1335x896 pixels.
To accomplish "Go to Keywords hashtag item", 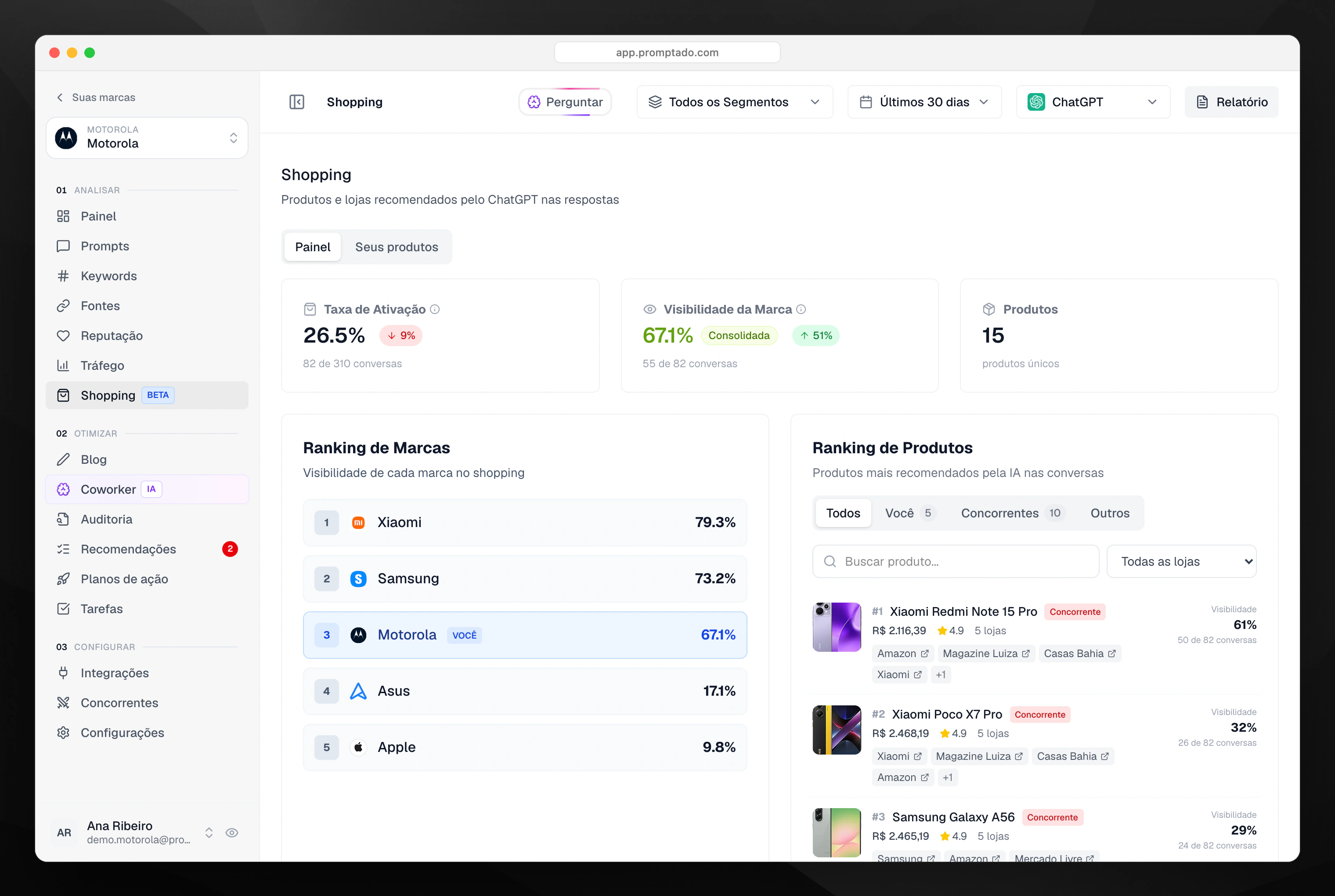I will coord(147,276).
